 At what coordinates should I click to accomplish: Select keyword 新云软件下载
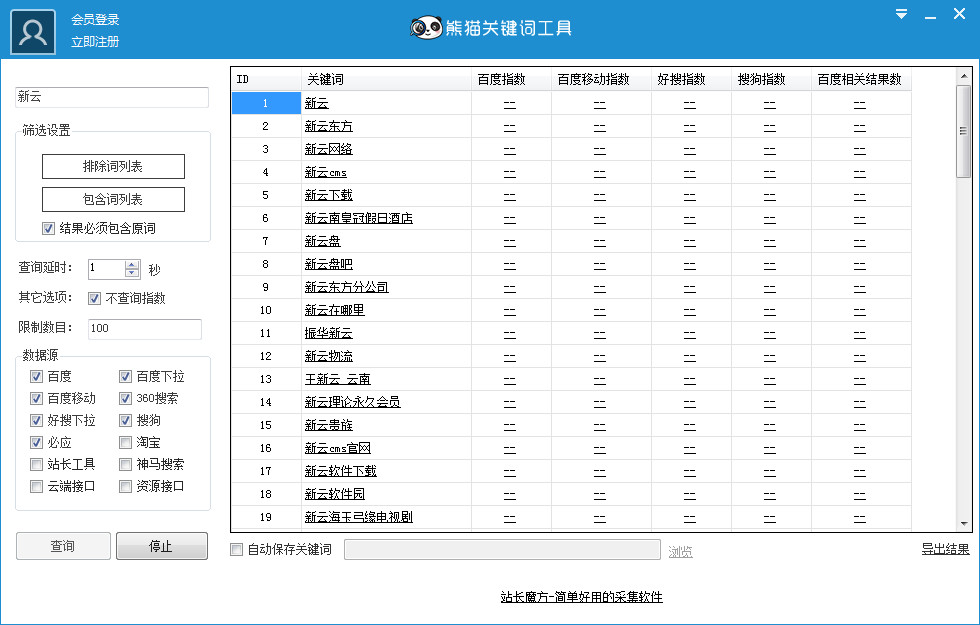tap(341, 471)
